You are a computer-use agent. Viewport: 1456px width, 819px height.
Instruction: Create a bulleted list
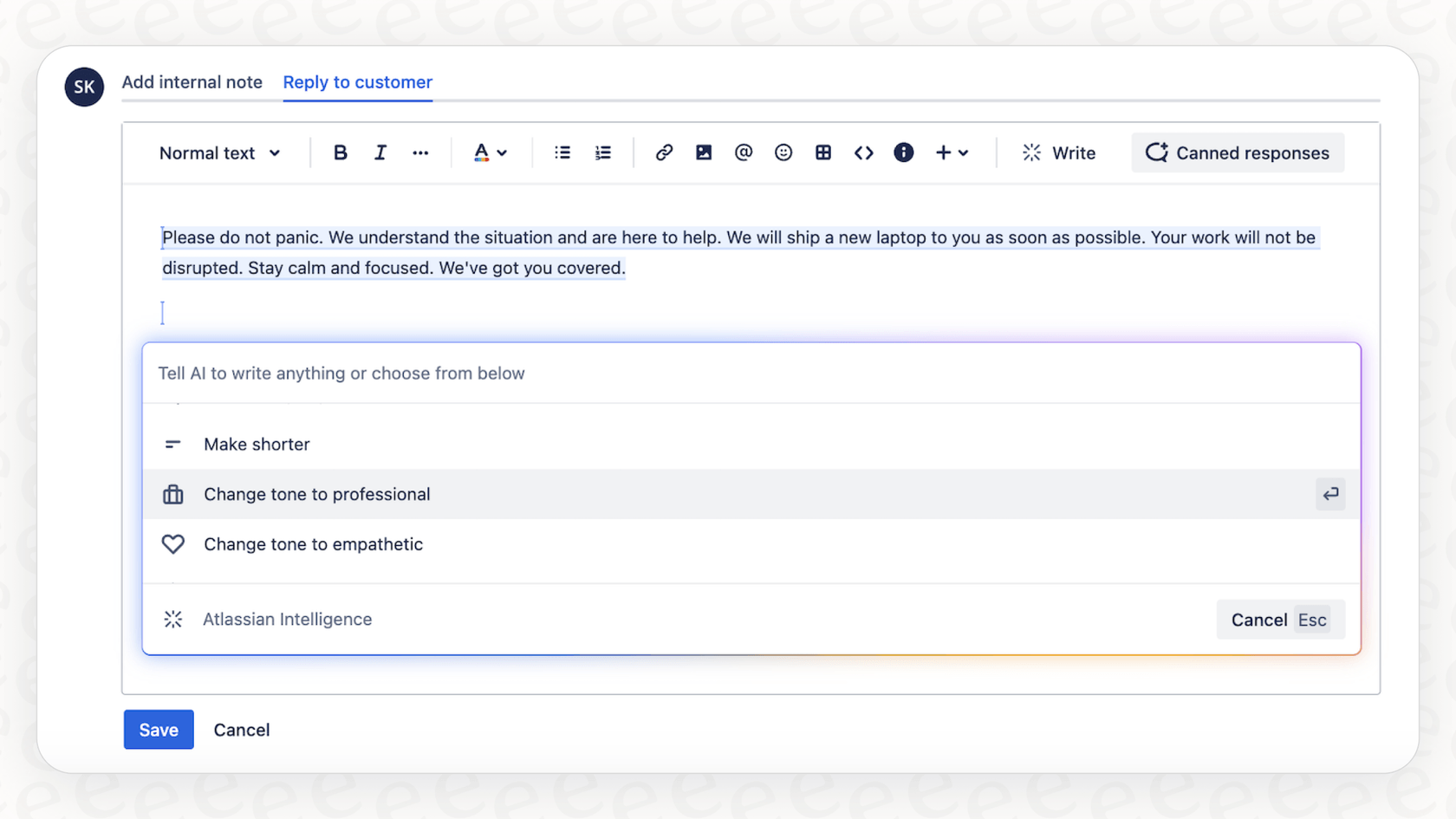tap(562, 153)
